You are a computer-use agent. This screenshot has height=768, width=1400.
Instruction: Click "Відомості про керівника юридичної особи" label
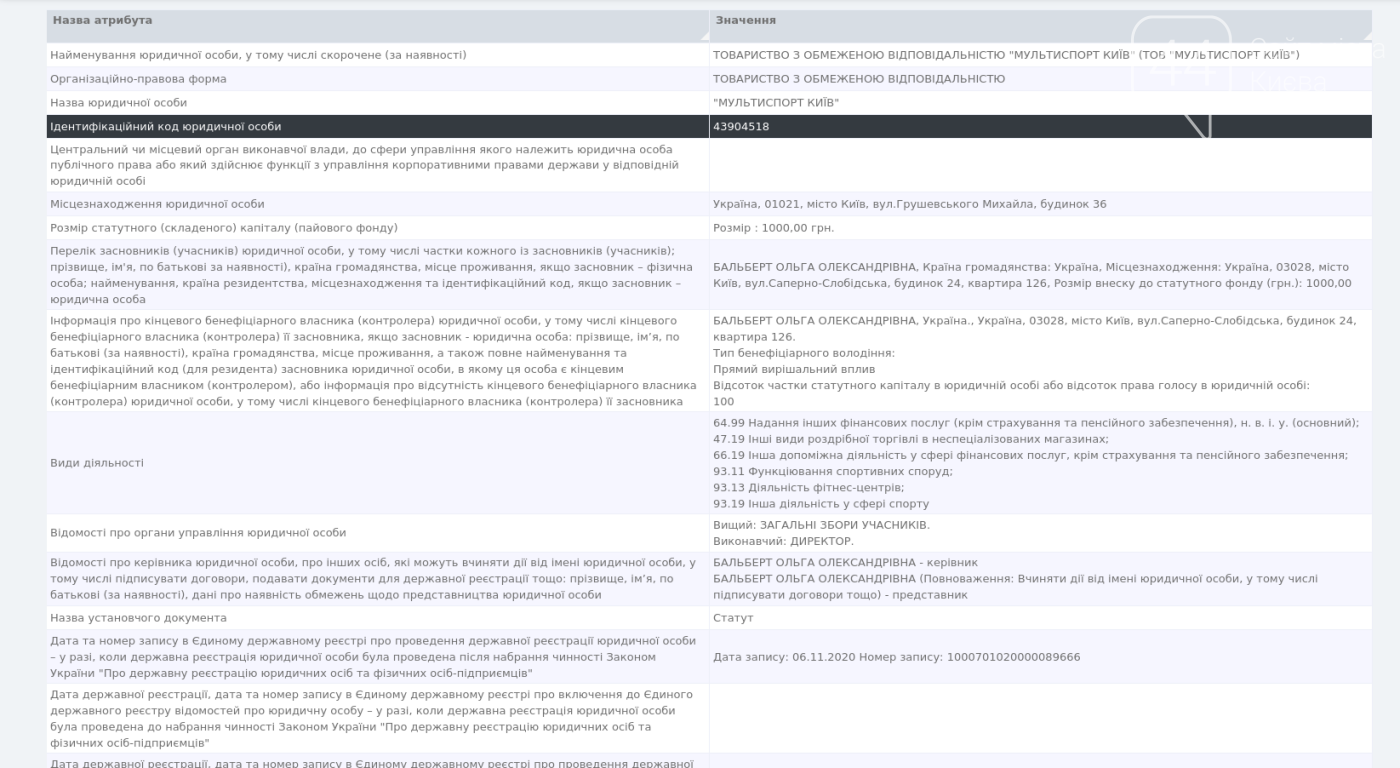pos(372,579)
